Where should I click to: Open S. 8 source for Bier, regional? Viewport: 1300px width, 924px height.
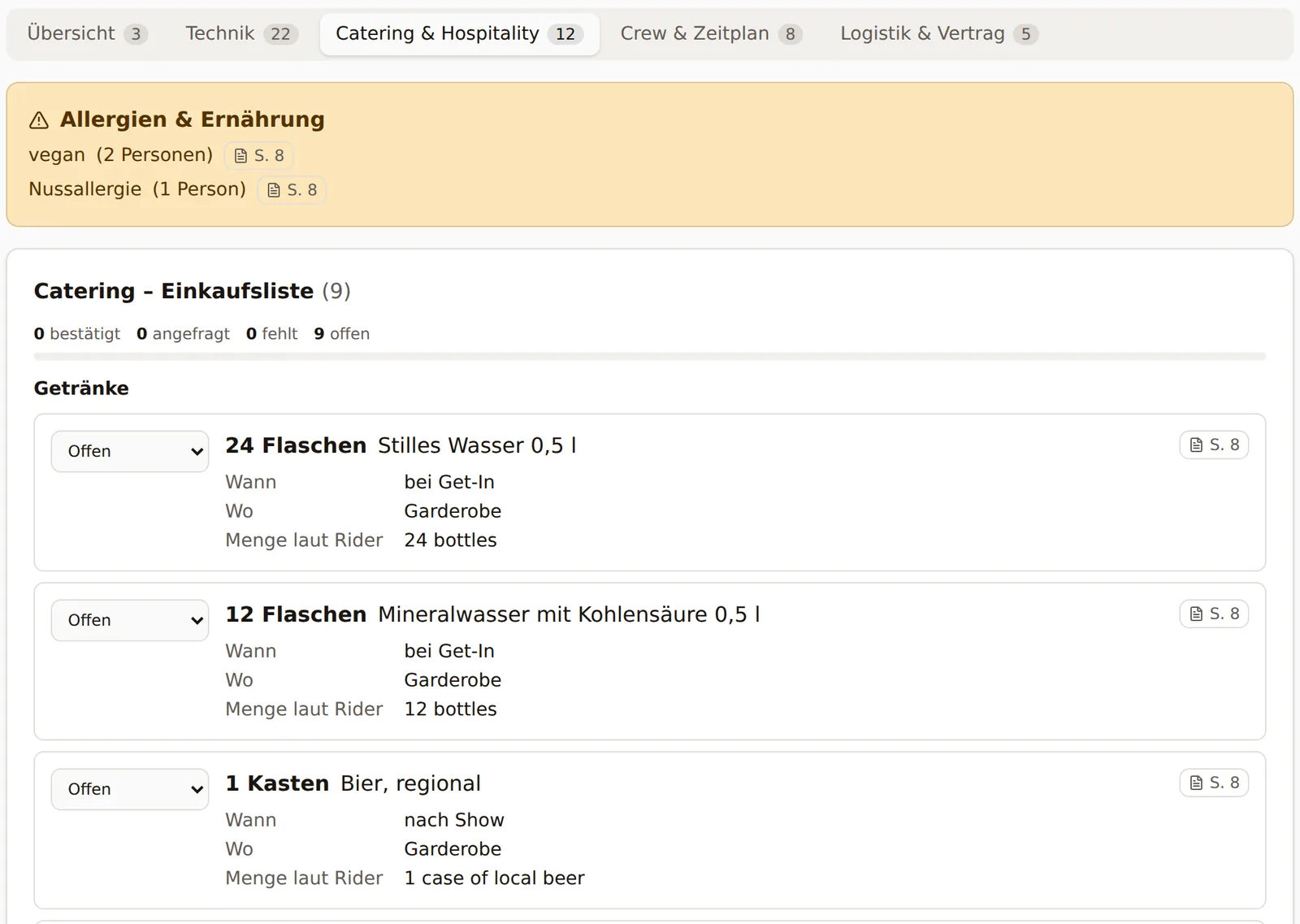1214,783
